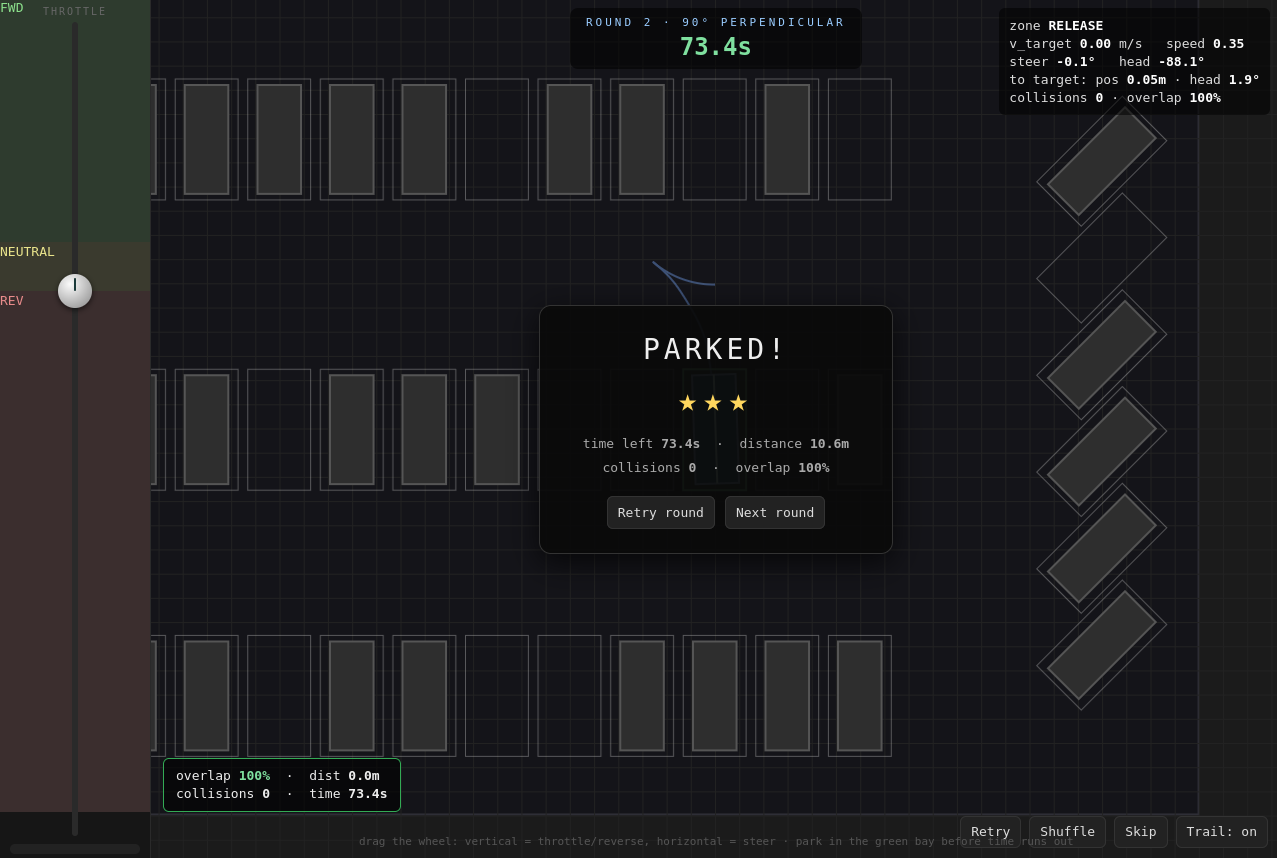Click the ROUND 2 · 90° PERPENDICULAR title

pos(715,22)
